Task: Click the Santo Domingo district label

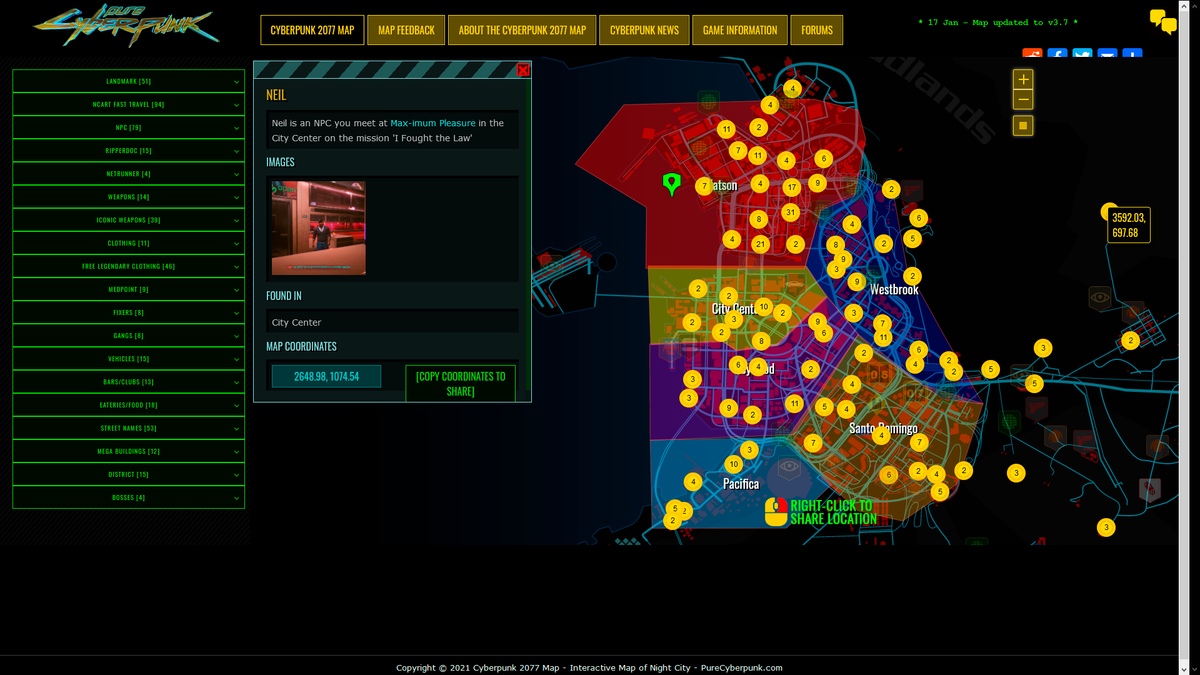Action: 883,428
